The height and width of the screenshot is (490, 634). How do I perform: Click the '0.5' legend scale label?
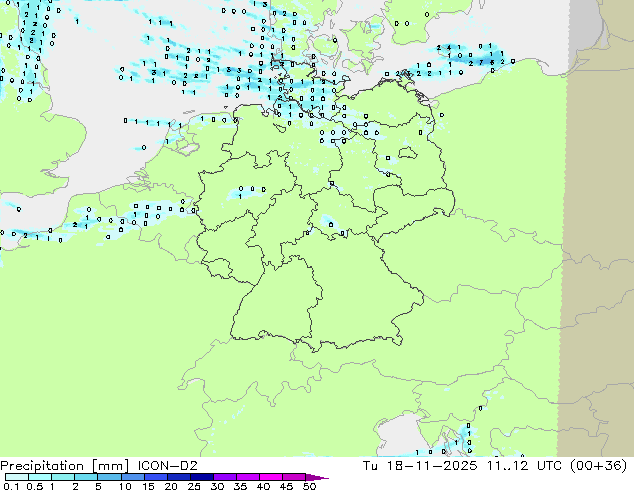point(35,486)
